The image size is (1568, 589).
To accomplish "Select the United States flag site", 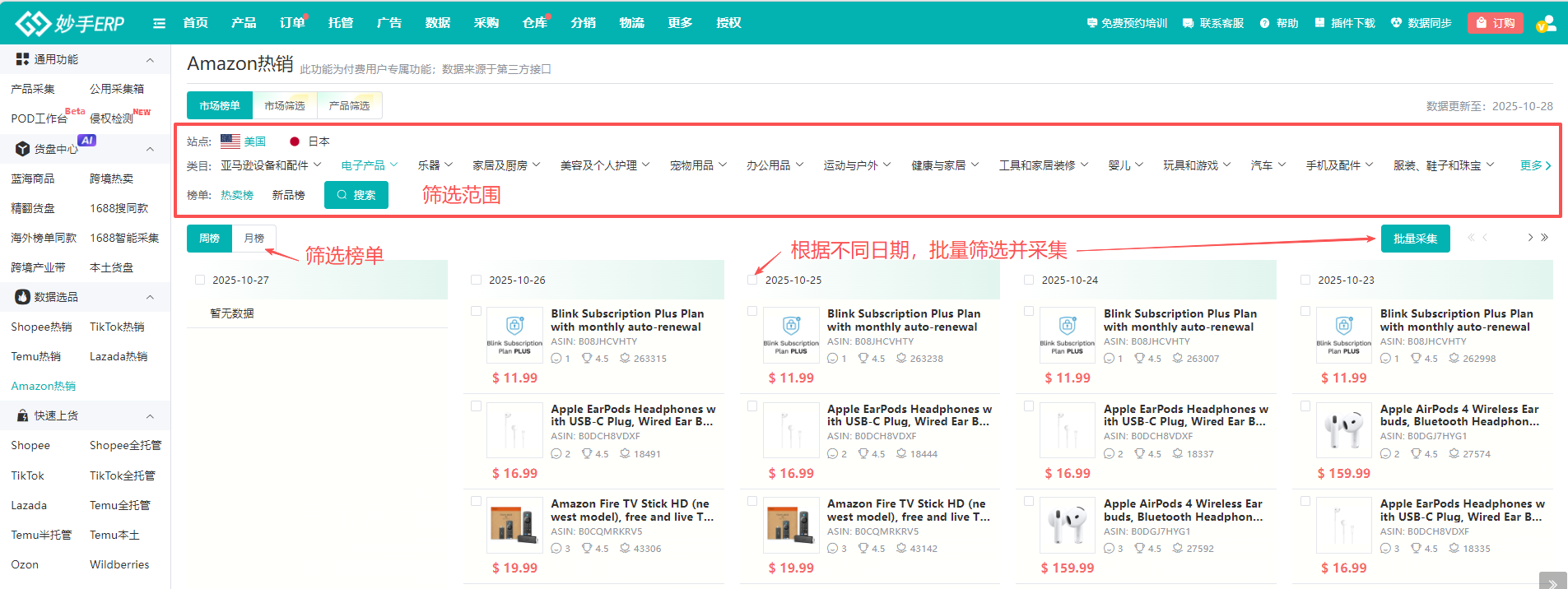I will pos(230,141).
